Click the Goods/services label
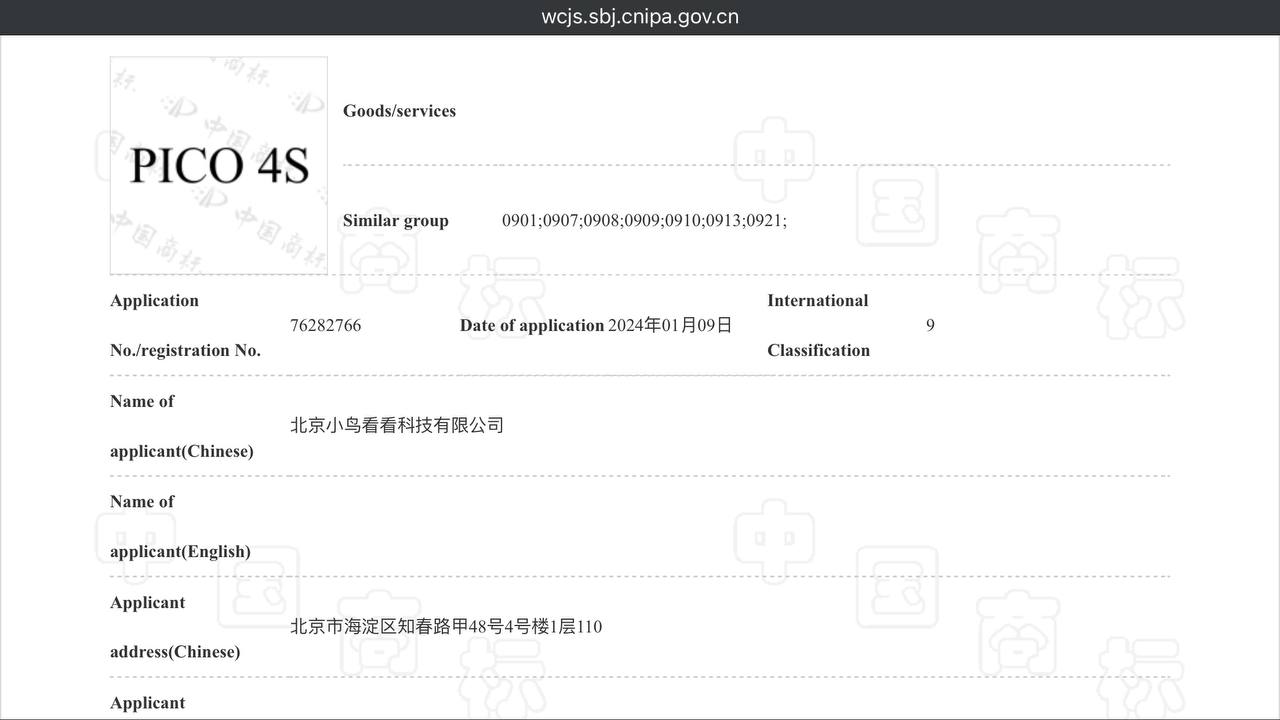1280x720 pixels. pyautogui.click(x=399, y=111)
